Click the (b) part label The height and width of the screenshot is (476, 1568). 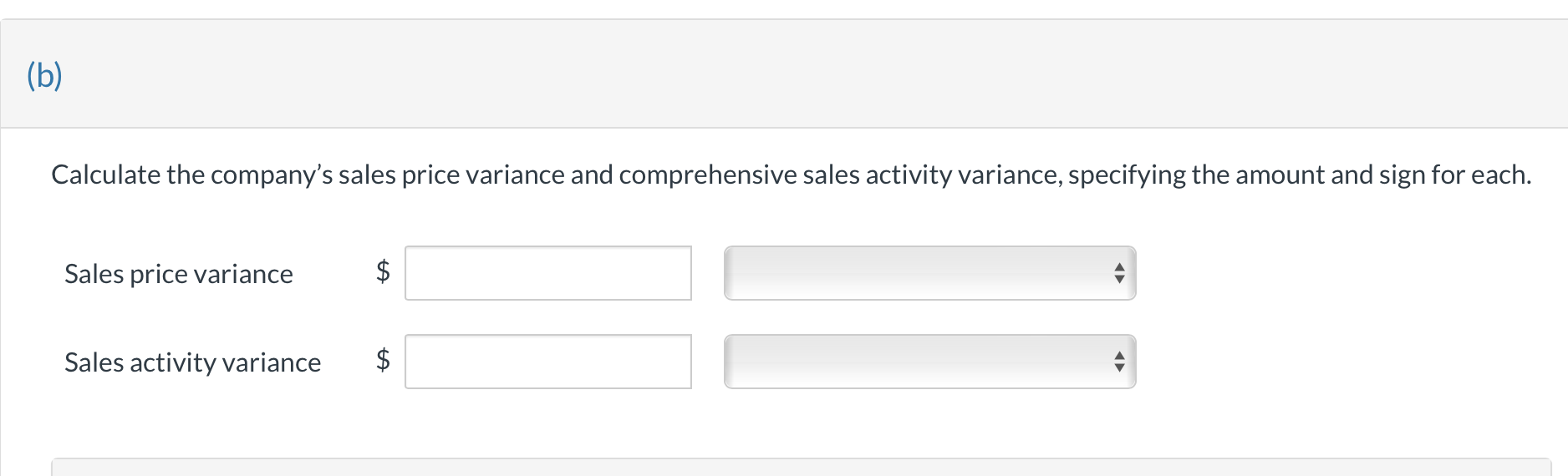click(44, 75)
